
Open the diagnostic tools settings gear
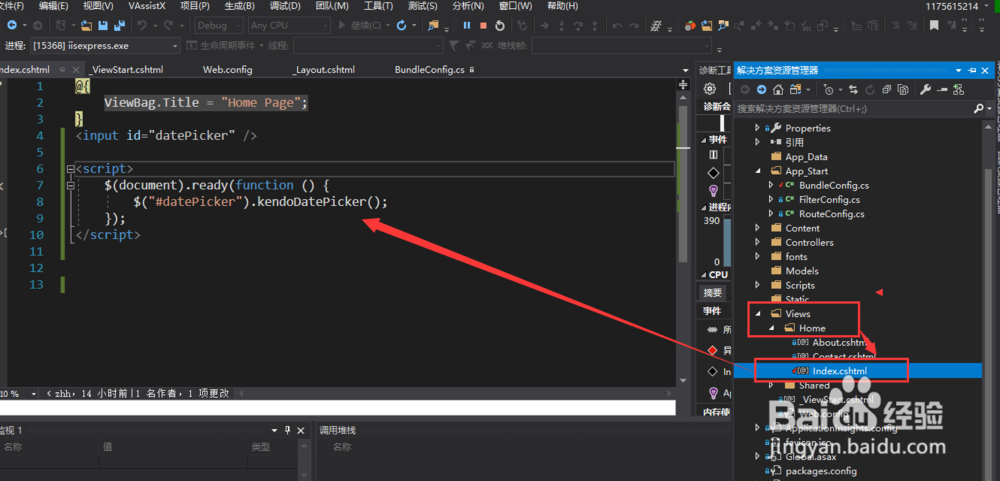[709, 89]
